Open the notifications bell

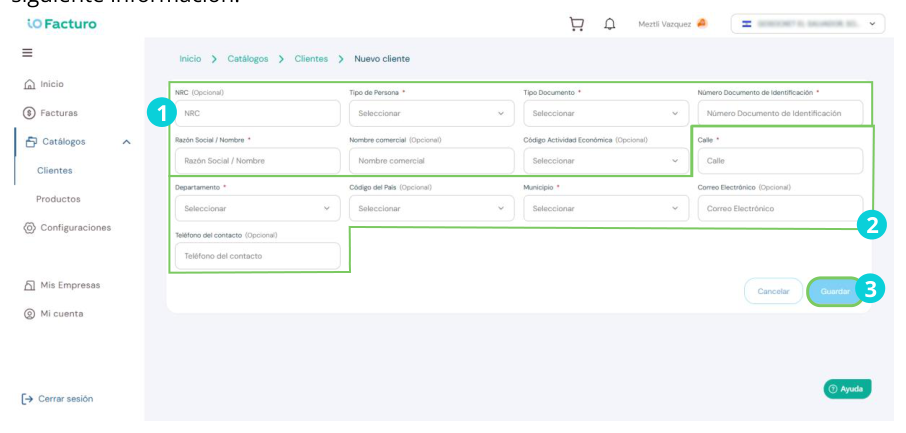610,24
